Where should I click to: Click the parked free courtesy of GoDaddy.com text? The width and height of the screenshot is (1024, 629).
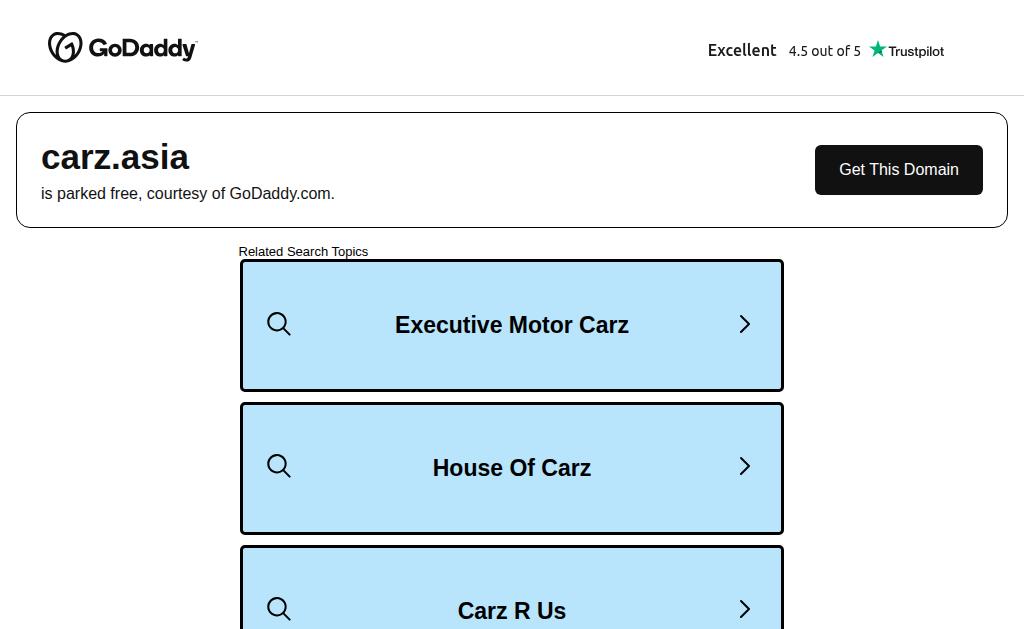[x=187, y=193]
